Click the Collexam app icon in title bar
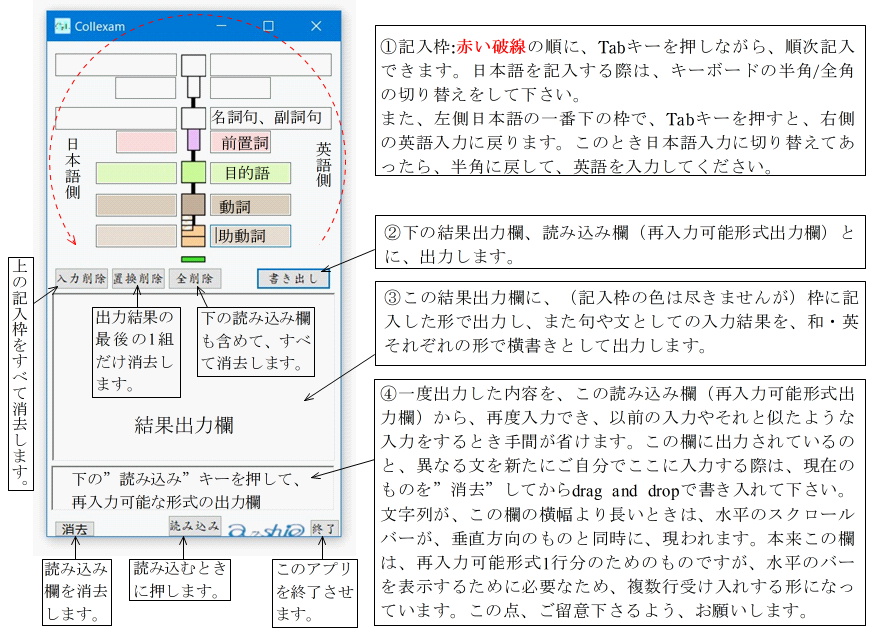 [x=62, y=26]
